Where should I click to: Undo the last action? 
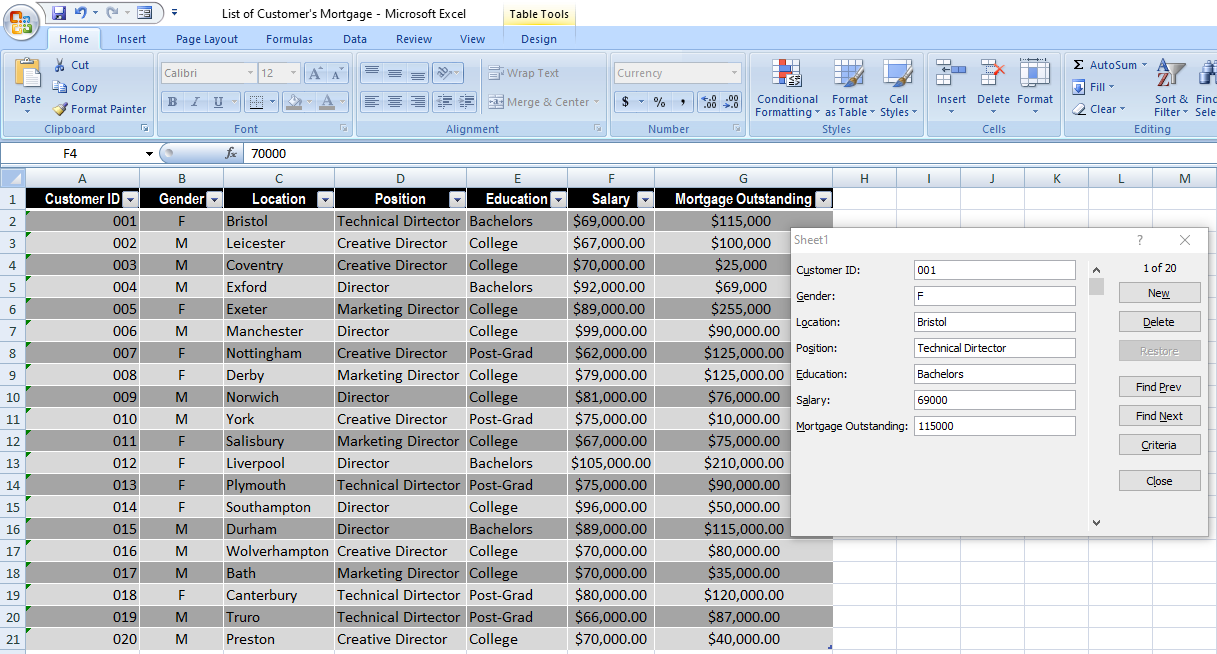pyautogui.click(x=80, y=13)
